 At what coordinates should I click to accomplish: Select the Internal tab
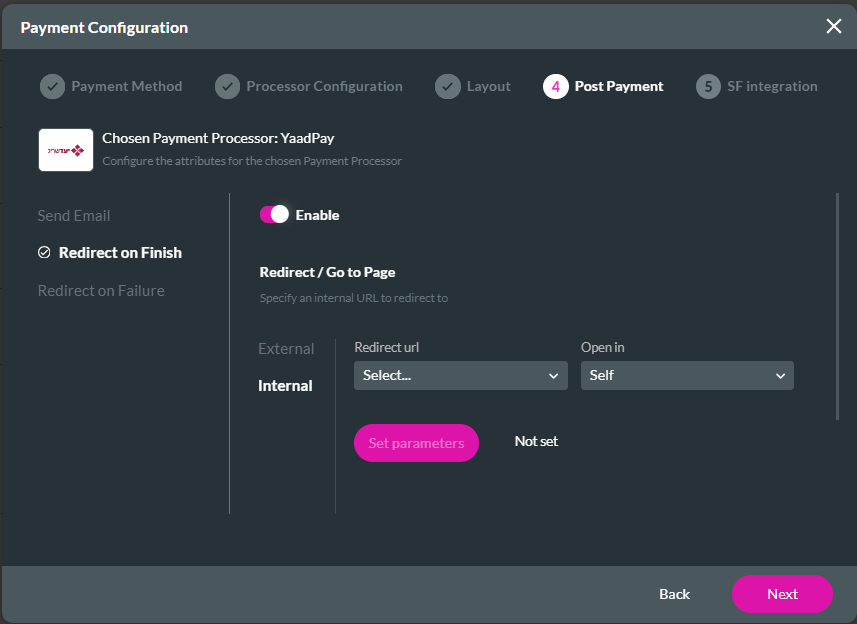coord(286,385)
